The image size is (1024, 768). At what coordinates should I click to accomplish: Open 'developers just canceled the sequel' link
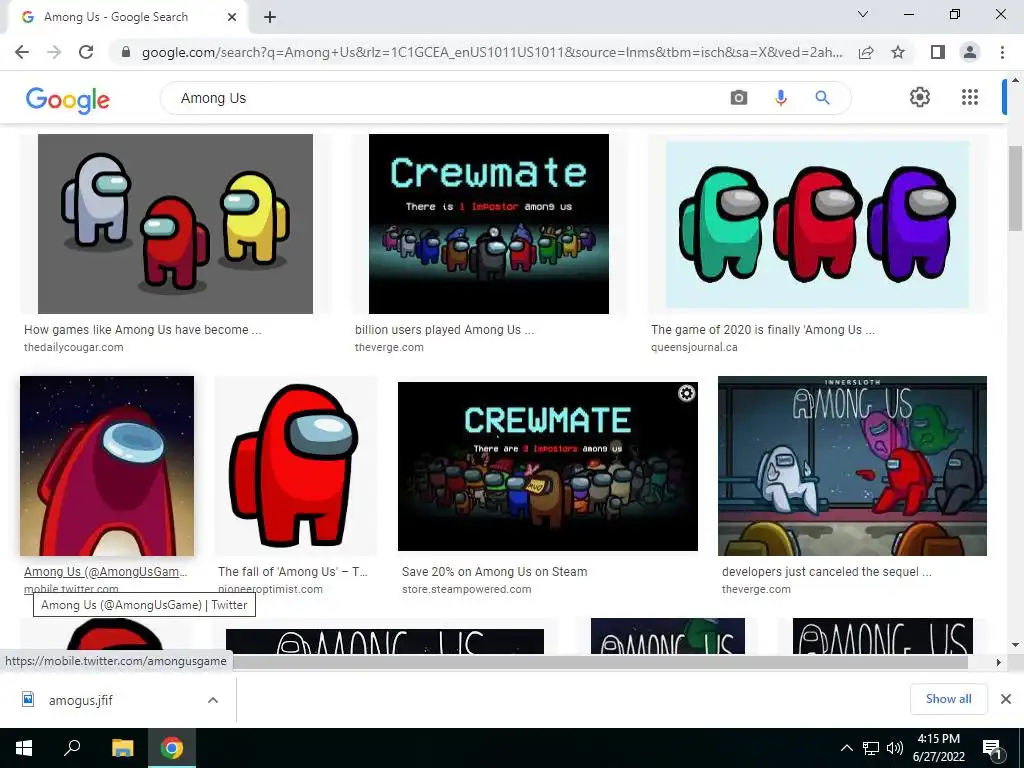click(x=827, y=571)
